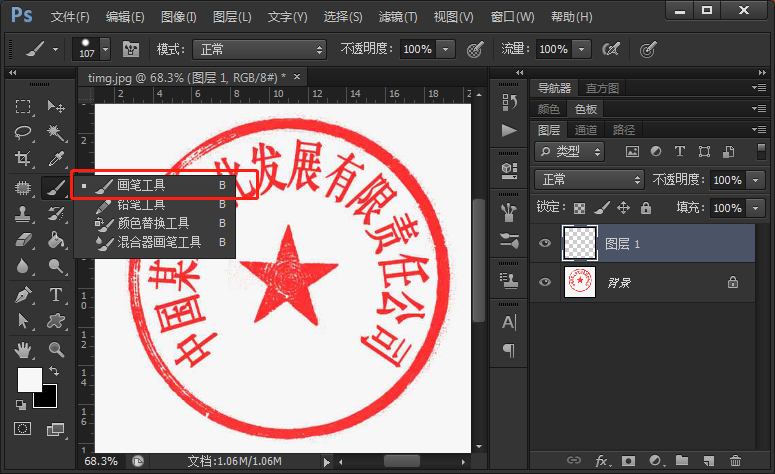Open the brush panel toggle icon

(x=130, y=49)
